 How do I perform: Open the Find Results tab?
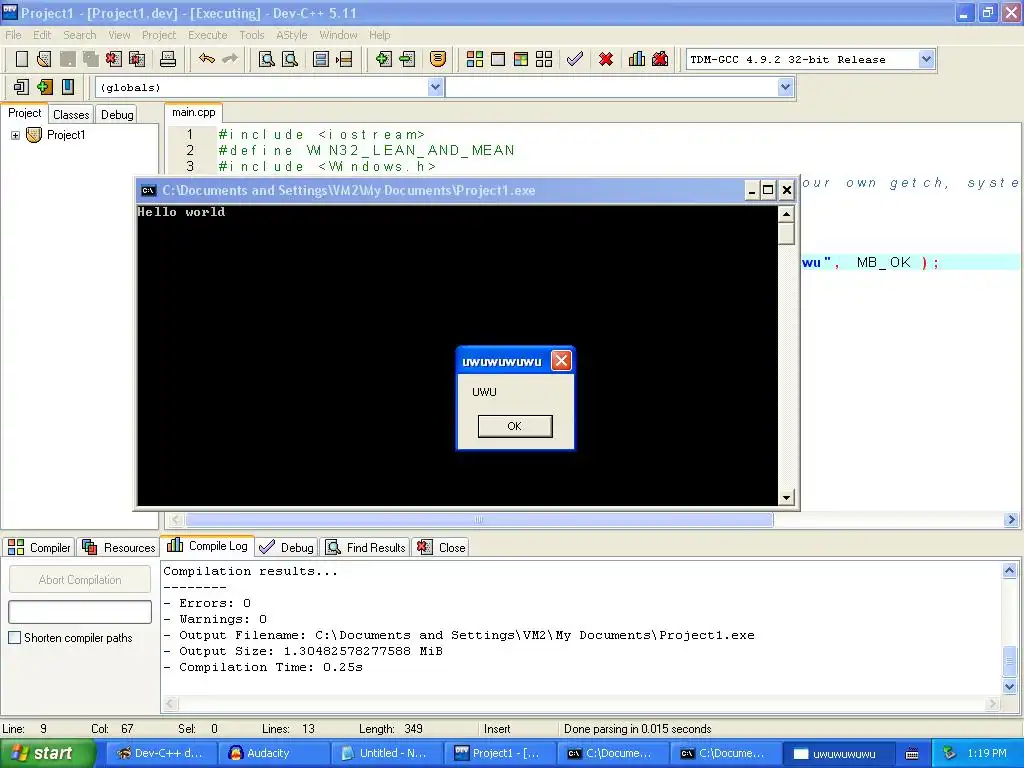pos(366,547)
